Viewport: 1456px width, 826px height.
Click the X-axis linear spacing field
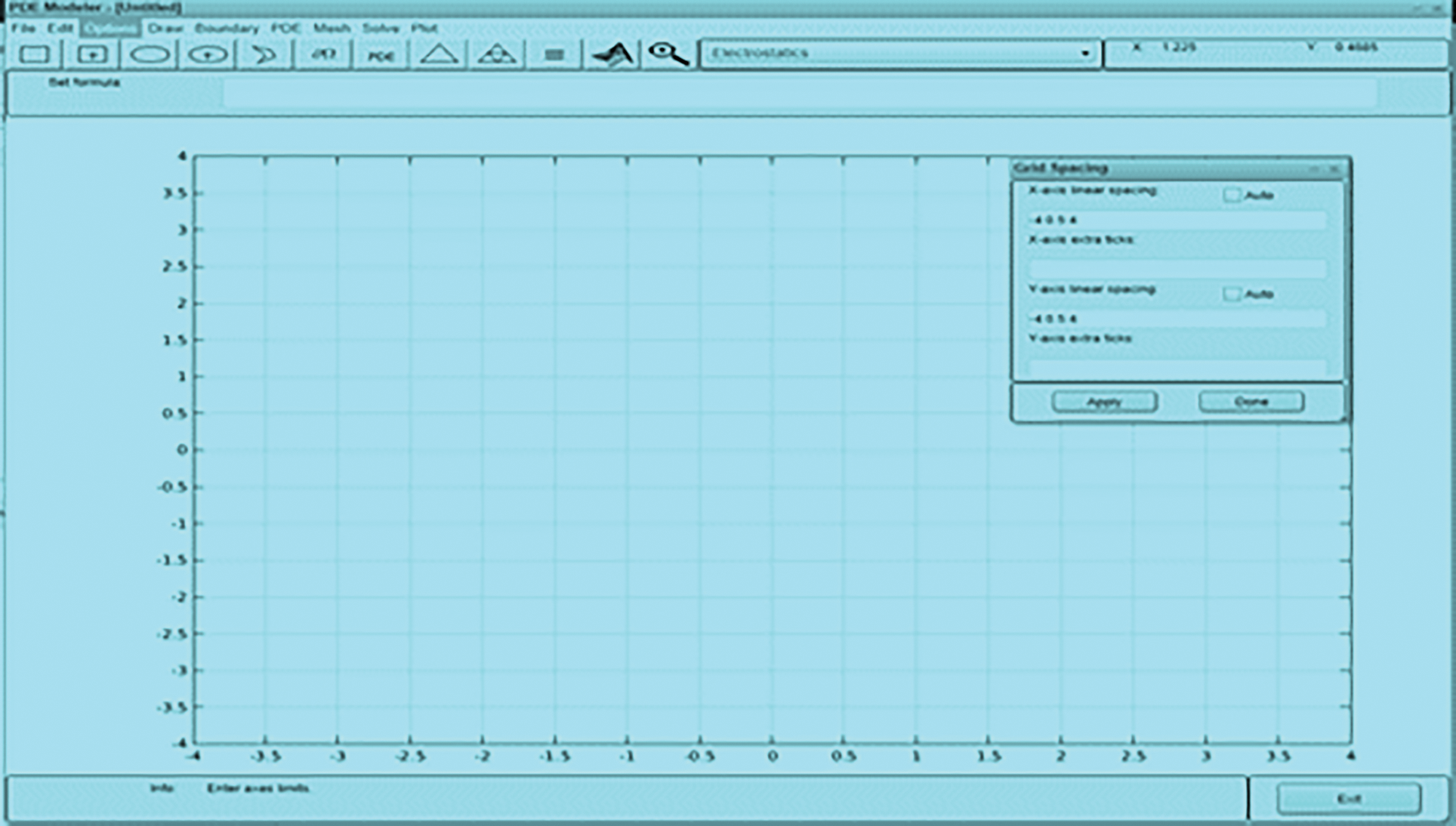pos(1177,220)
